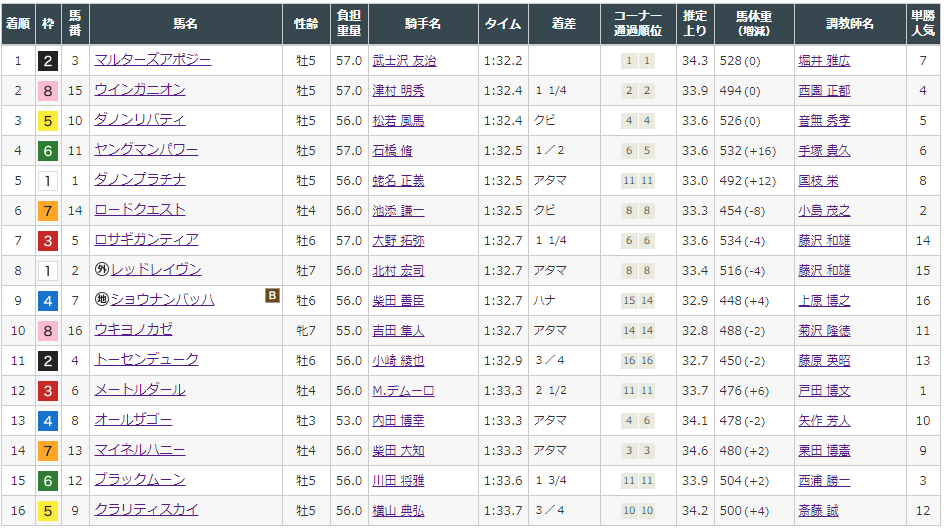Image resolution: width=944 pixels, height=529 pixels.
Task: Click the 馬名 column header
Action: pyautogui.click(x=185, y=23)
